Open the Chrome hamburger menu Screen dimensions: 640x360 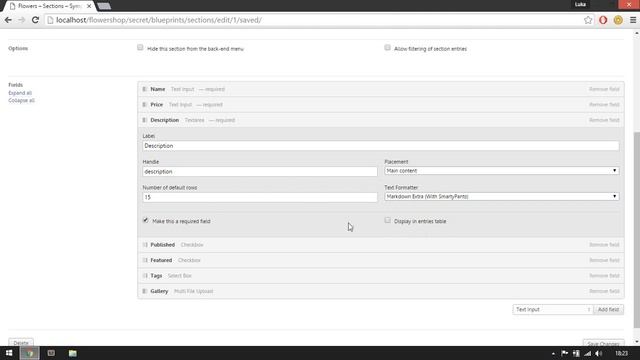(x=633, y=20)
